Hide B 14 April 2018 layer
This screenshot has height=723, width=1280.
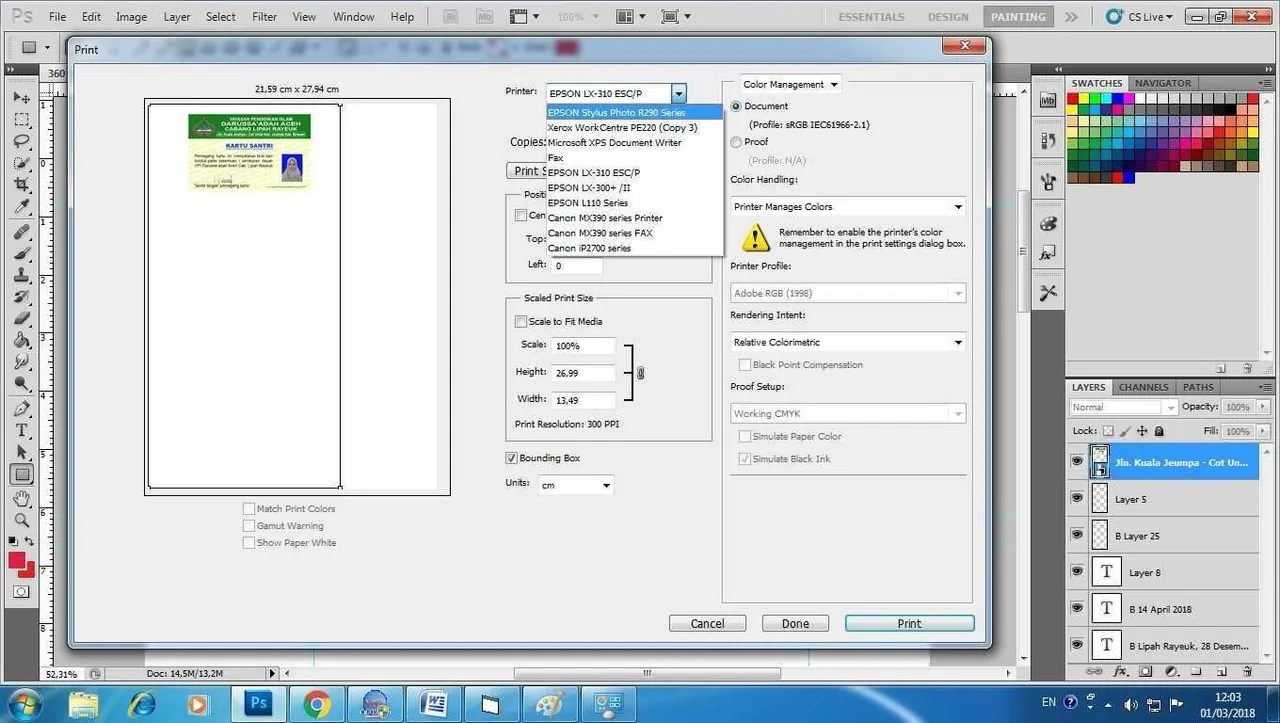coord(1077,608)
